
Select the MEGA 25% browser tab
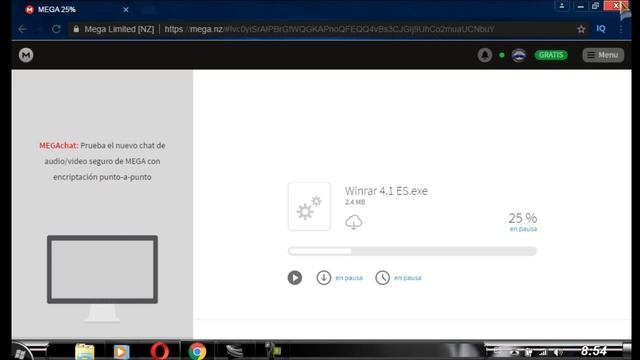(x=76, y=9)
